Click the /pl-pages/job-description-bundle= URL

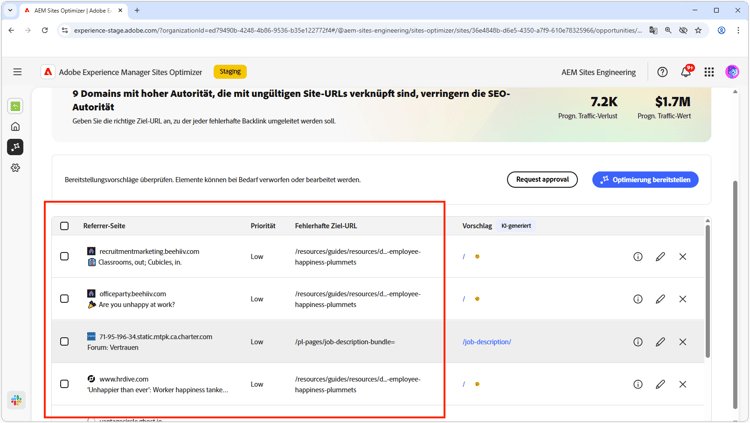pos(345,342)
